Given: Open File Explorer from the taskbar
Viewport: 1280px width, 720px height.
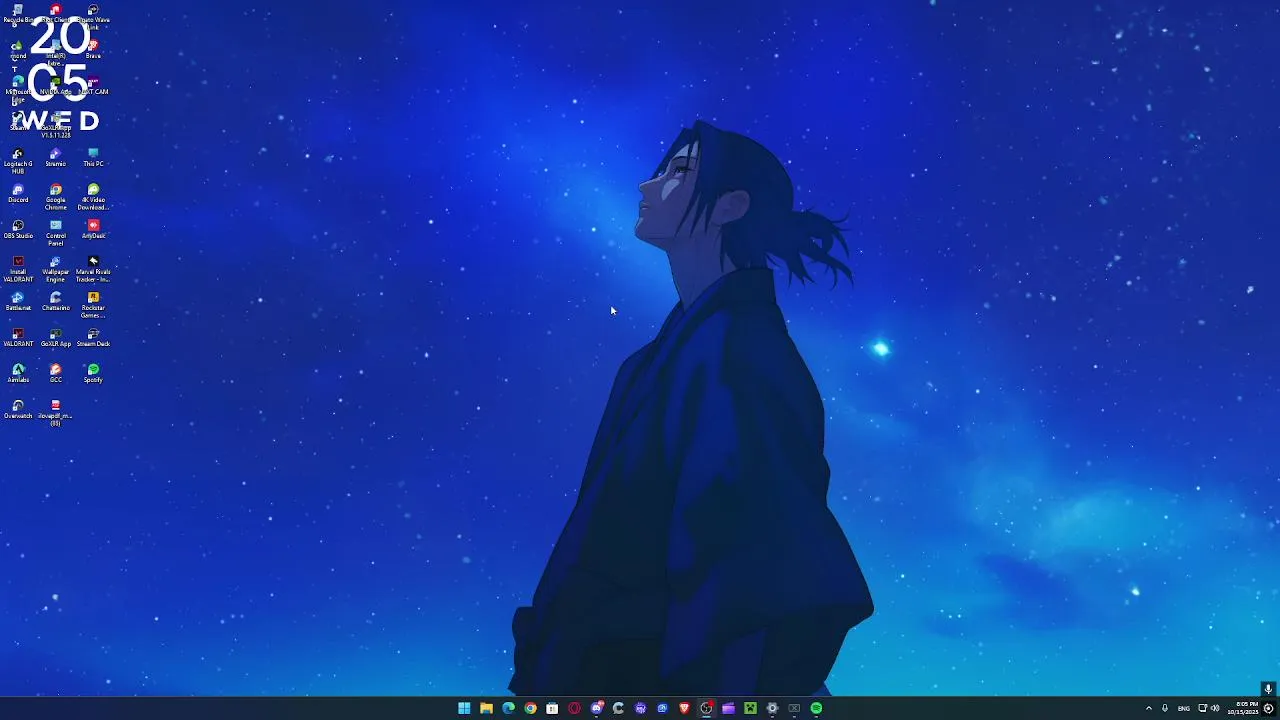Looking at the screenshot, I should coord(486,708).
